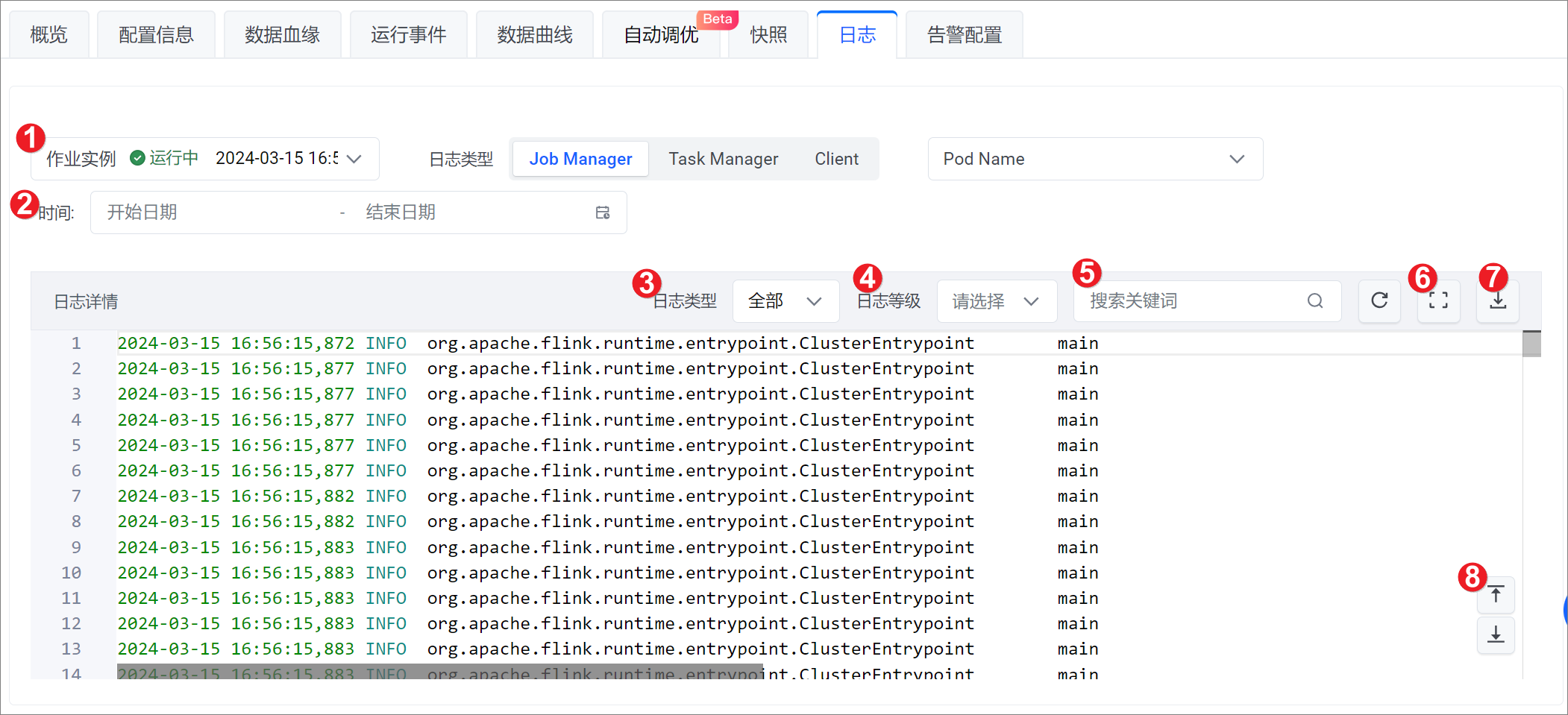Click the green running status icon
The height and width of the screenshot is (715, 1568).
137,158
